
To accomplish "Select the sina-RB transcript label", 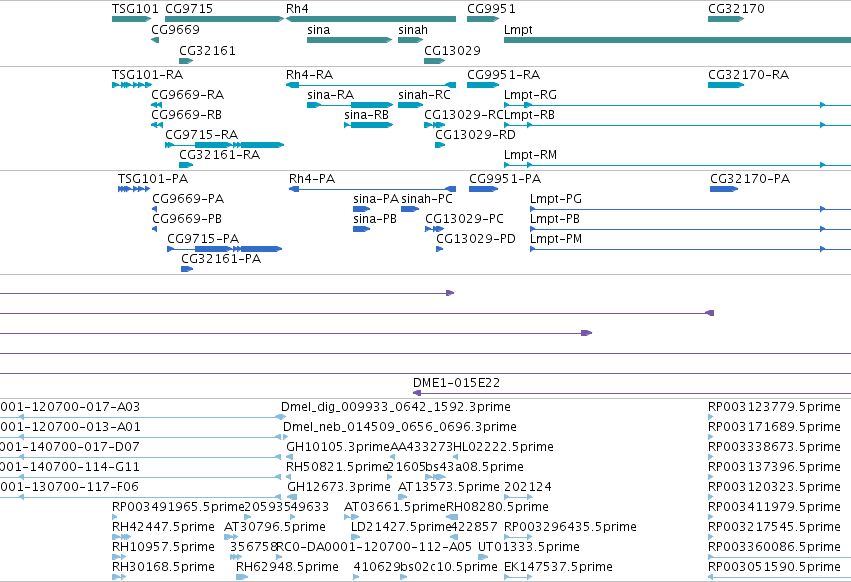I will coord(366,115).
